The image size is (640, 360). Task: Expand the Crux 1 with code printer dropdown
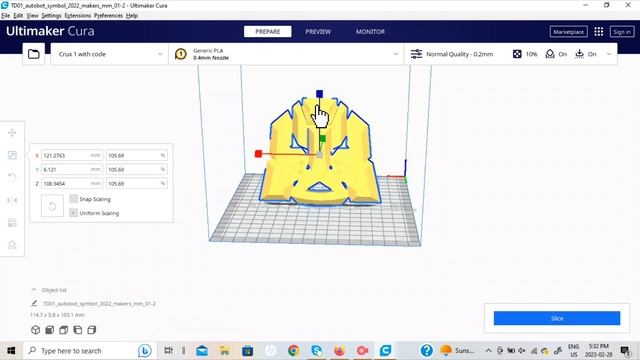point(109,54)
